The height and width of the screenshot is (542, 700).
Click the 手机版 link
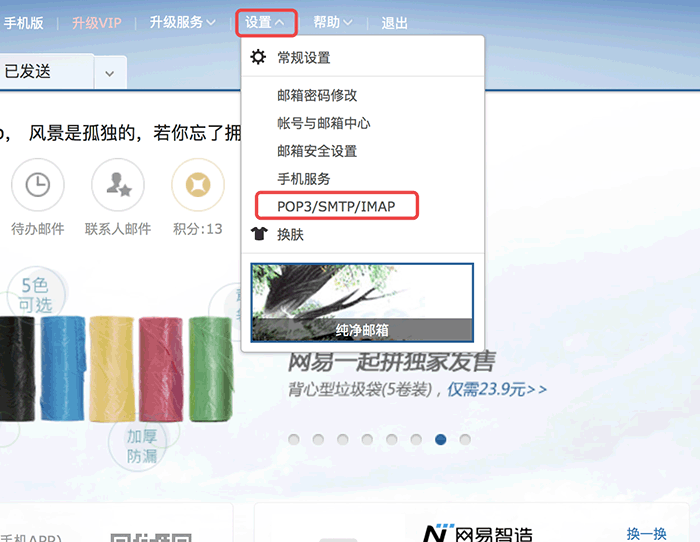tap(23, 23)
